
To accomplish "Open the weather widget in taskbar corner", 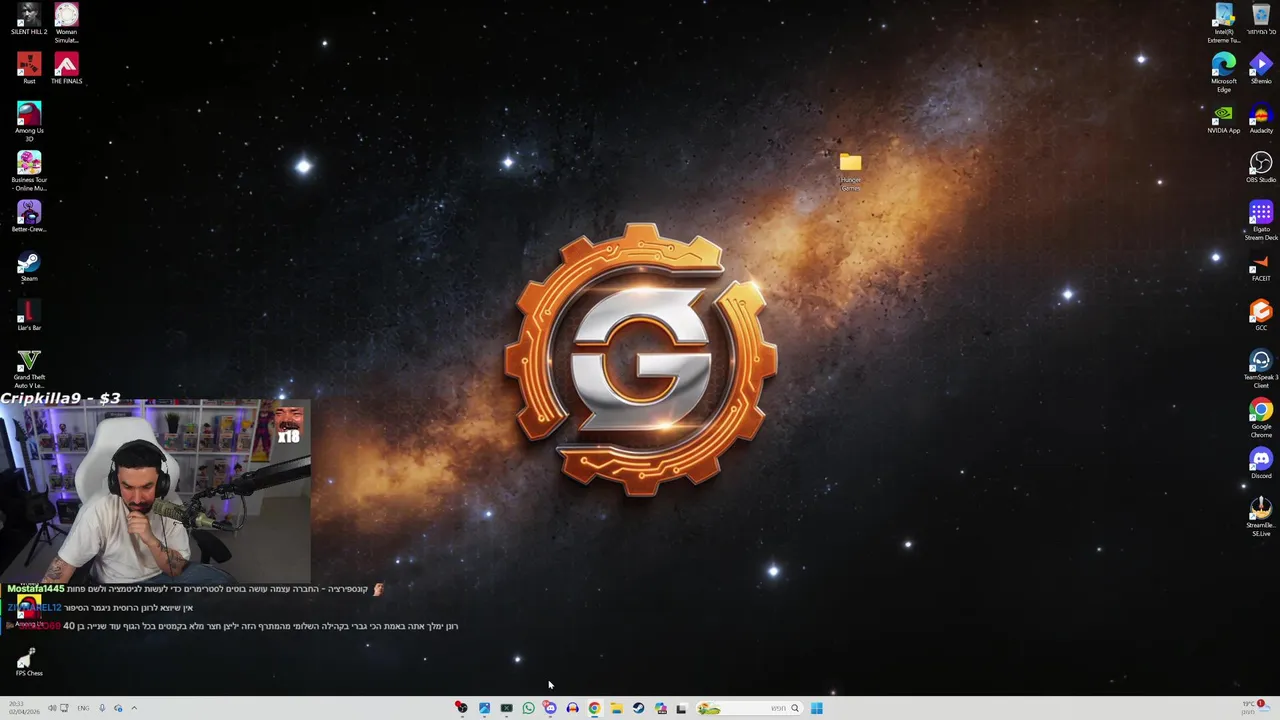I will 1254,707.
